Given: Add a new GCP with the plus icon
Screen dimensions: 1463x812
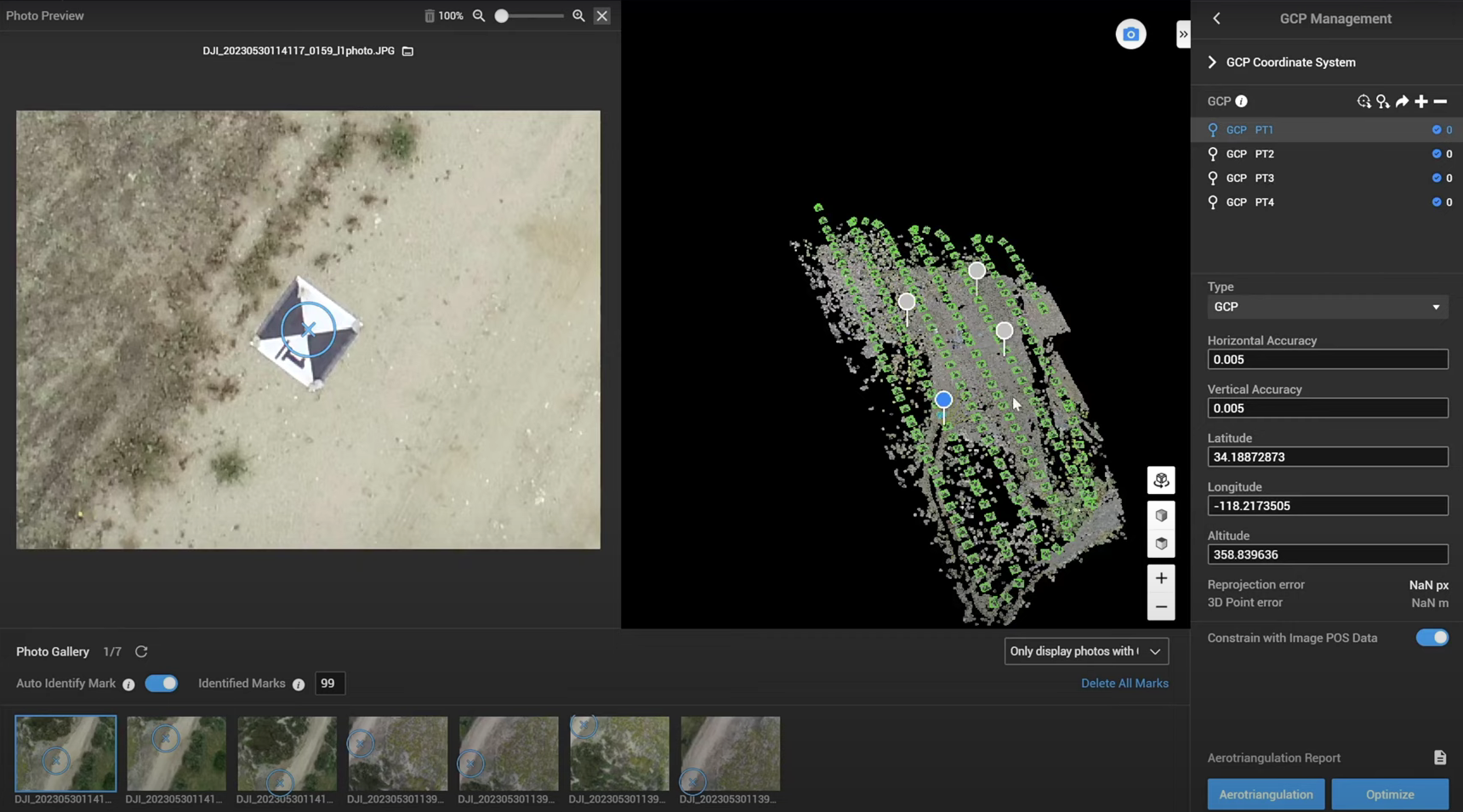Looking at the screenshot, I should click(x=1421, y=101).
